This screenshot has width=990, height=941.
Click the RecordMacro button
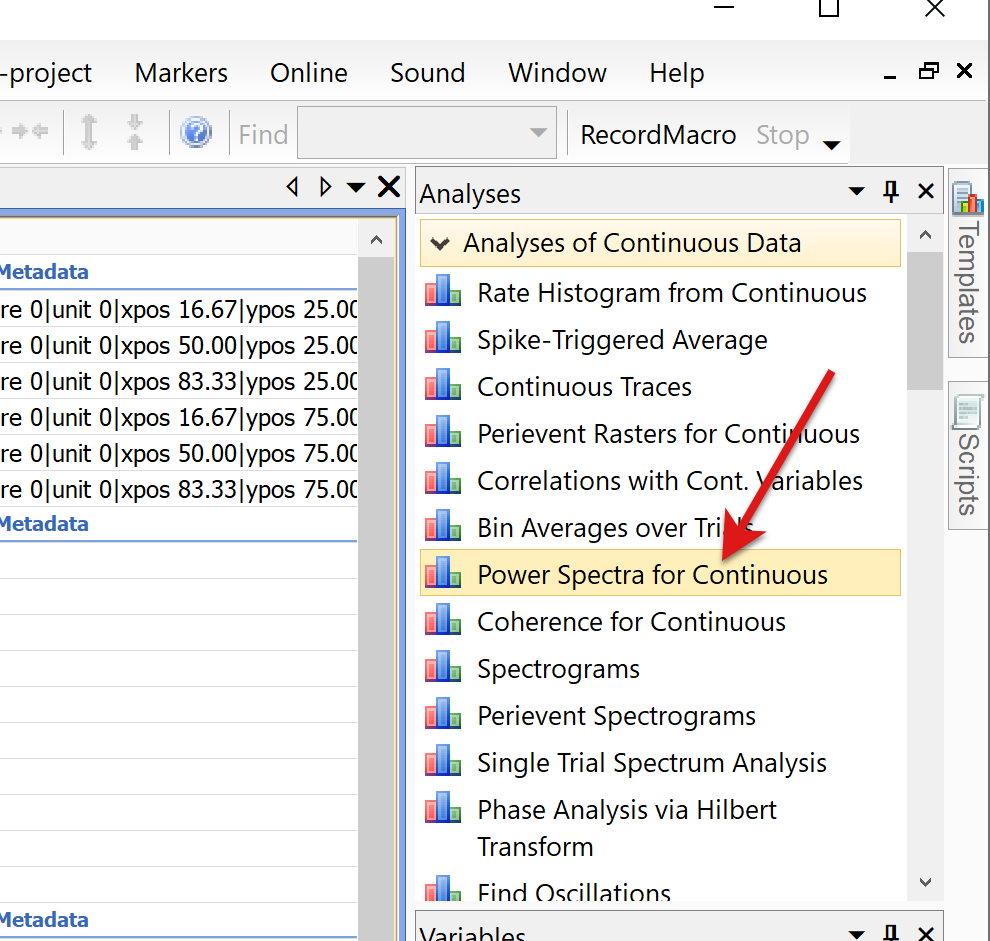point(658,135)
